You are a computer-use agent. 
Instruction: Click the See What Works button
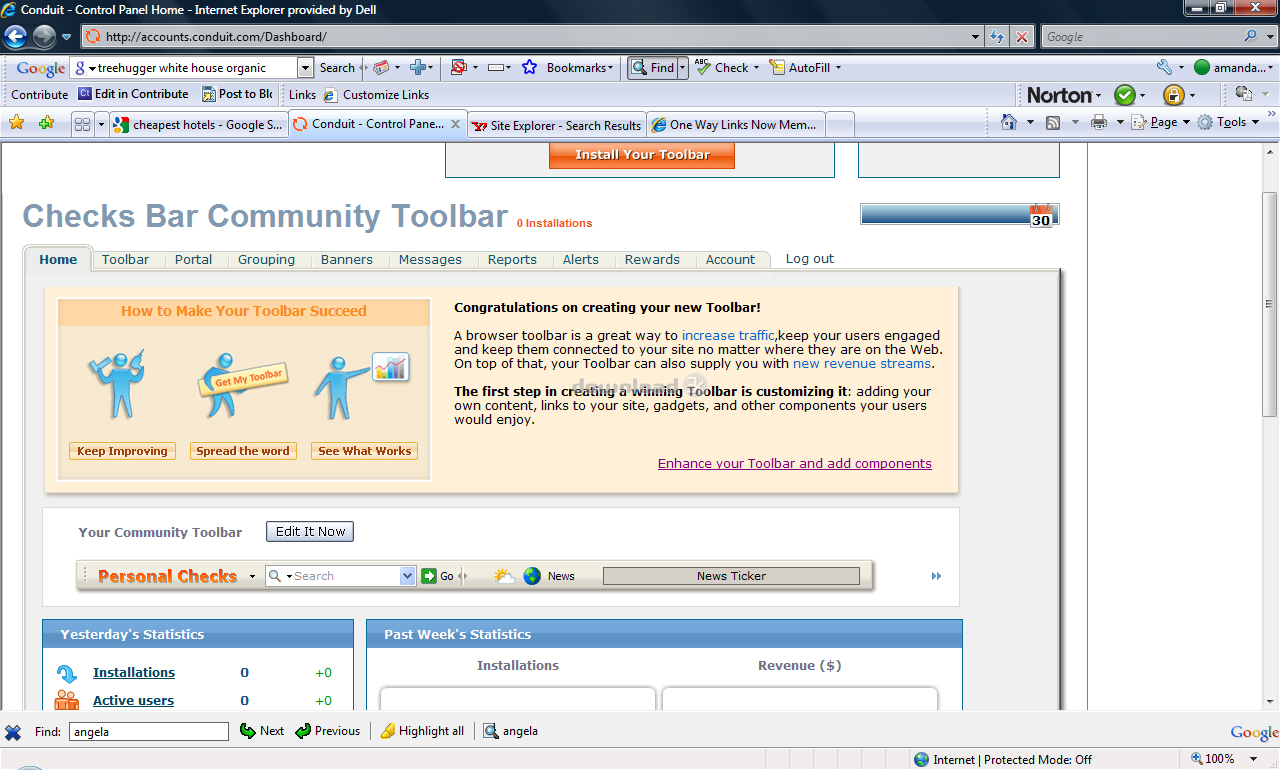(x=364, y=451)
